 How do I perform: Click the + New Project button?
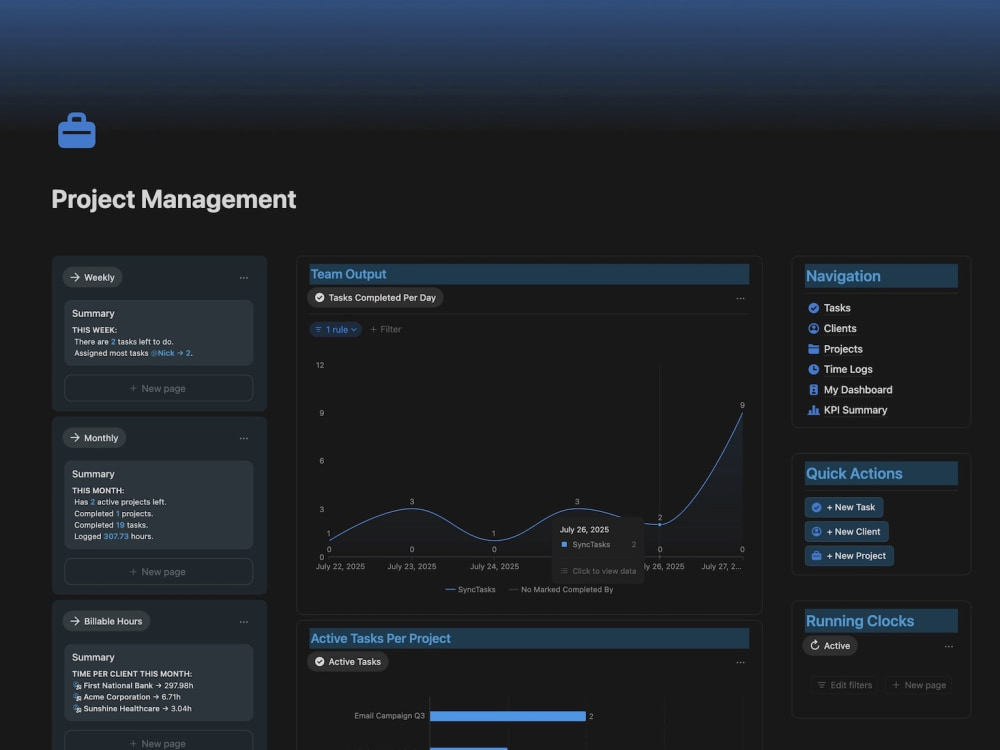(849, 555)
